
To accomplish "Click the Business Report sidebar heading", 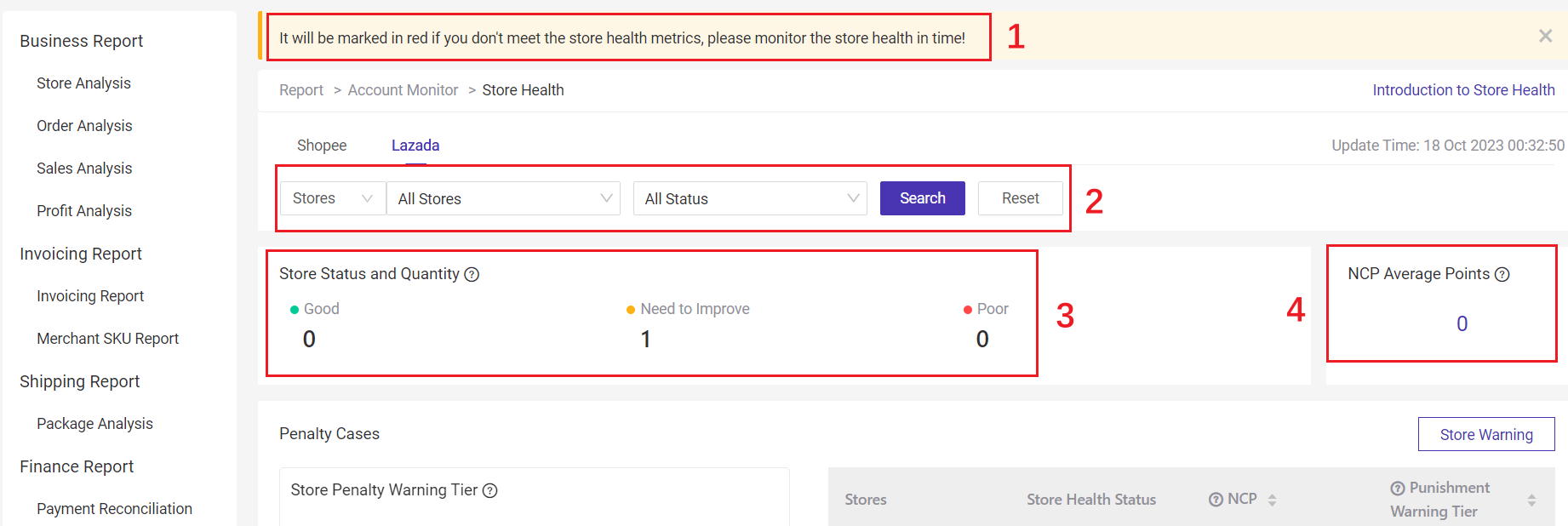I will pos(81,41).
